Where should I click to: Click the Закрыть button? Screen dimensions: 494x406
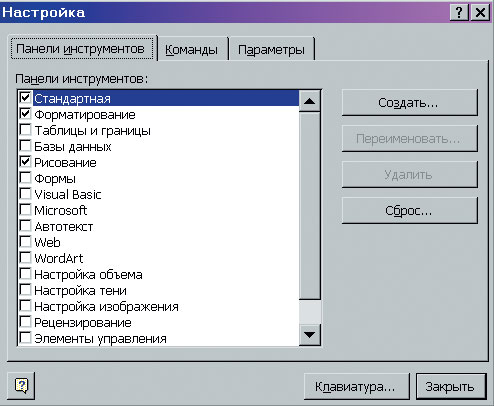(x=451, y=387)
